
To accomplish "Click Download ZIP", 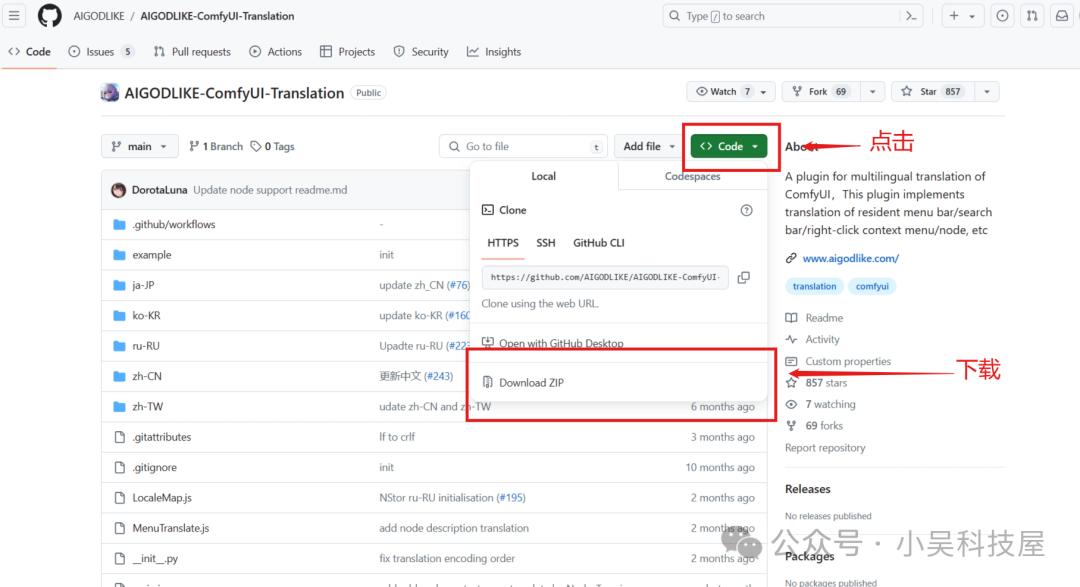I will [x=523, y=382].
